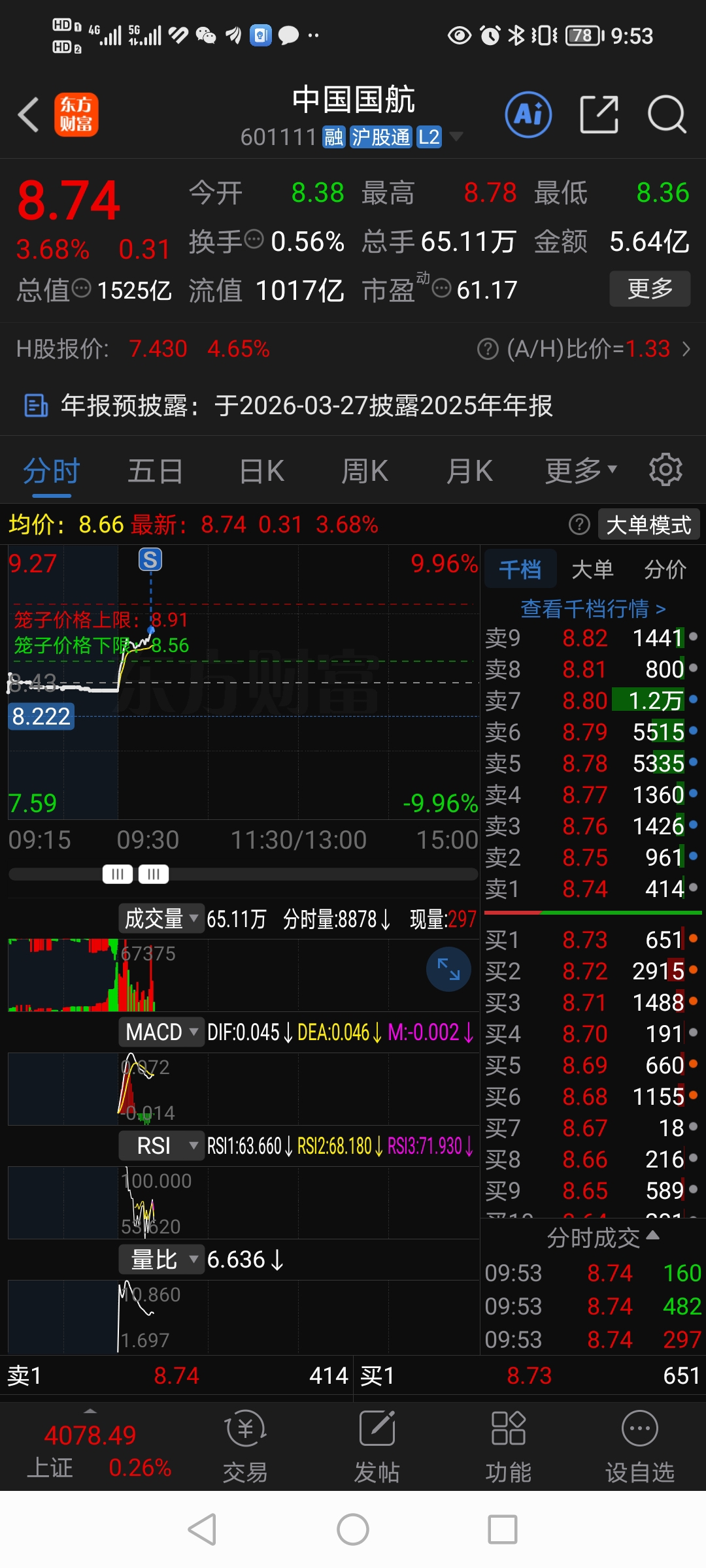Tap the 融 margin badge
The height and width of the screenshot is (1568, 706).
pos(334,137)
